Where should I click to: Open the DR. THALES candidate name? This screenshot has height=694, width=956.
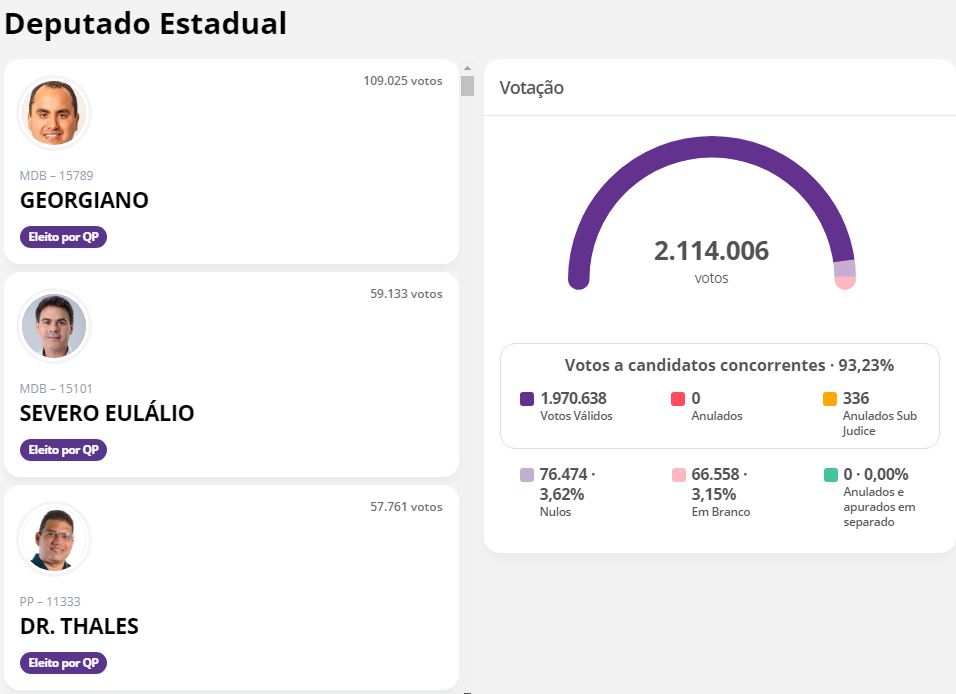[x=79, y=626]
